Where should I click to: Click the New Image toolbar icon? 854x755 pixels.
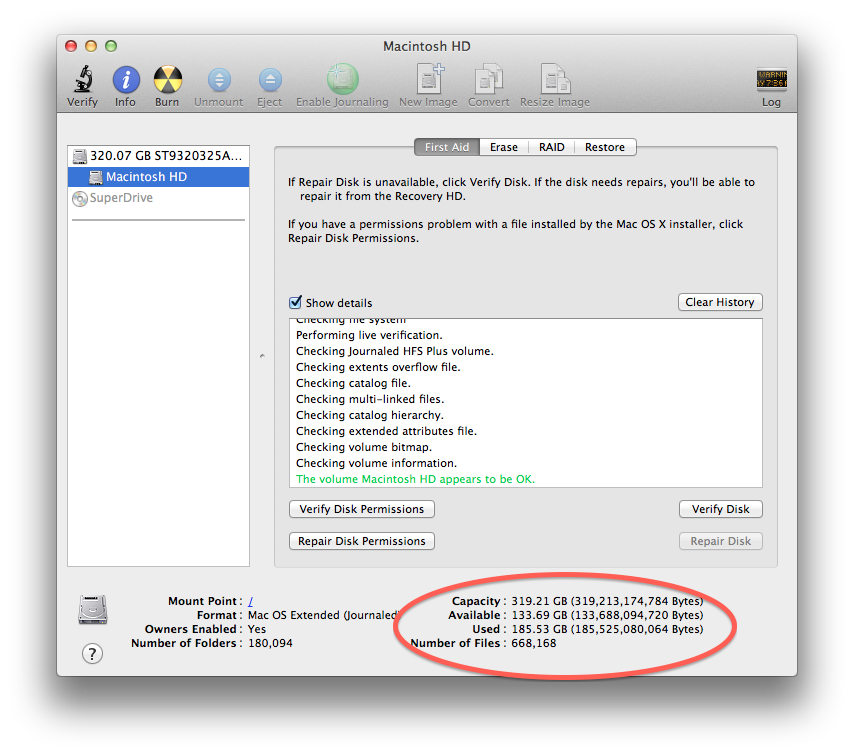tap(430, 79)
